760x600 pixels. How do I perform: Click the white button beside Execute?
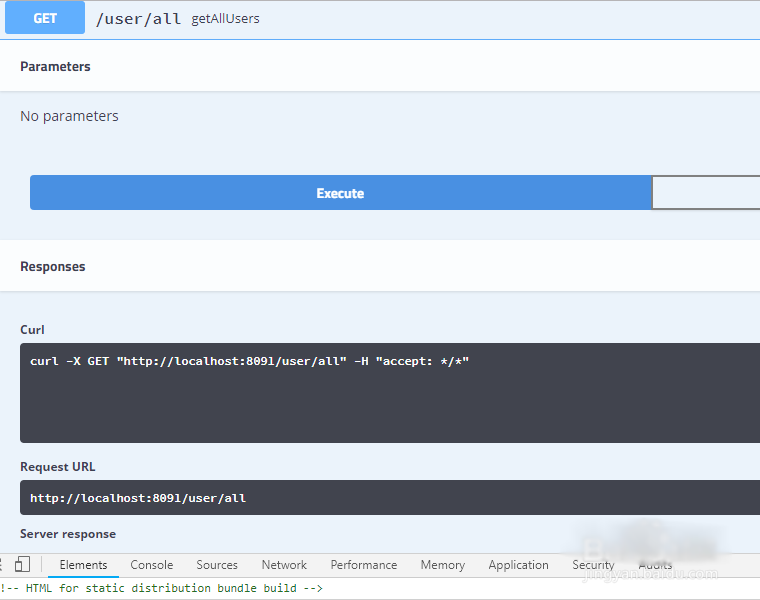click(705, 193)
